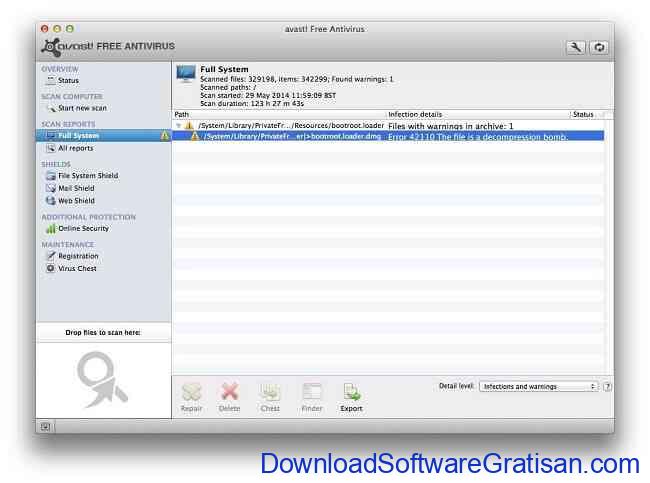This screenshot has width=650, height=483.
Task: Select Start new scan
Action: (82, 108)
